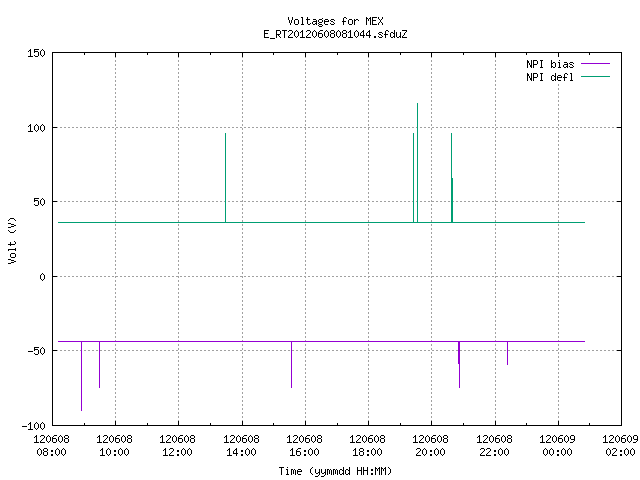This screenshot has width=640, height=480.
Task: Click the x-axis tick label 120608 14:00
Action: (242, 446)
